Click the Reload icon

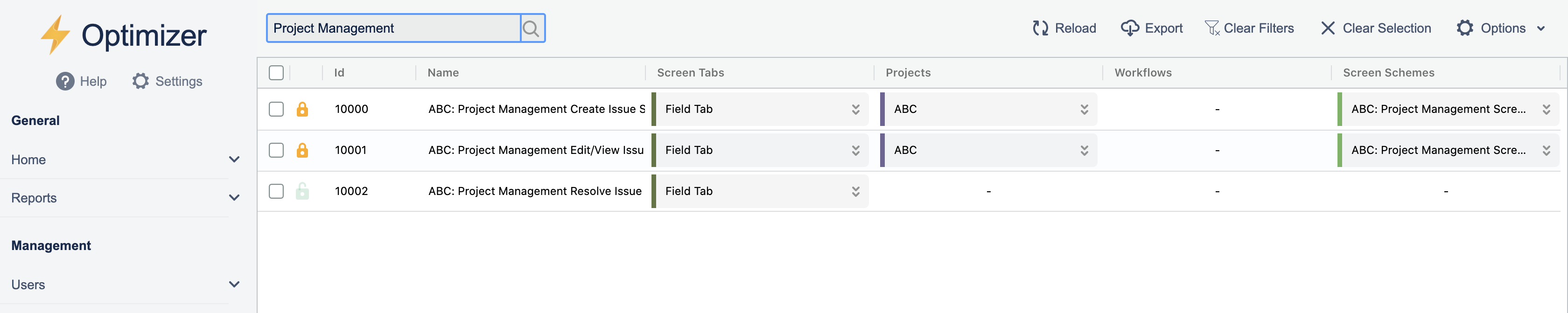tap(1040, 28)
